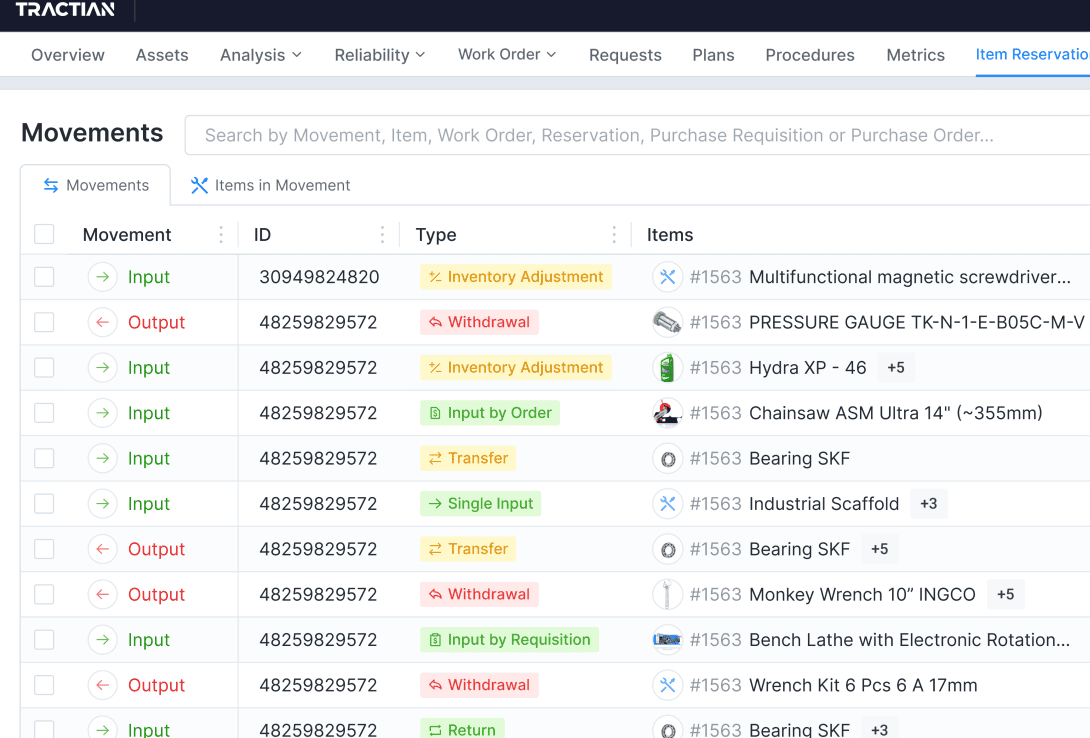Expand +3 more items on Industrial Scaffold row

[929, 503]
